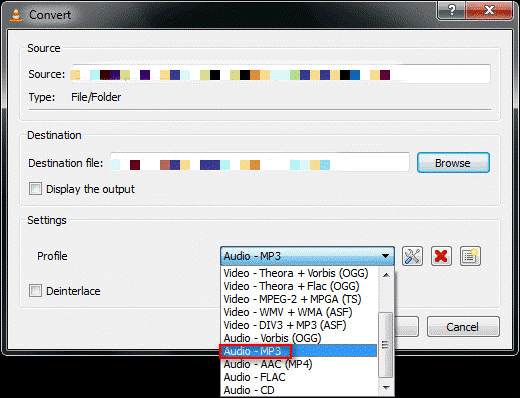Pick Audio - Vorbis (OGG) profile

tap(299, 338)
